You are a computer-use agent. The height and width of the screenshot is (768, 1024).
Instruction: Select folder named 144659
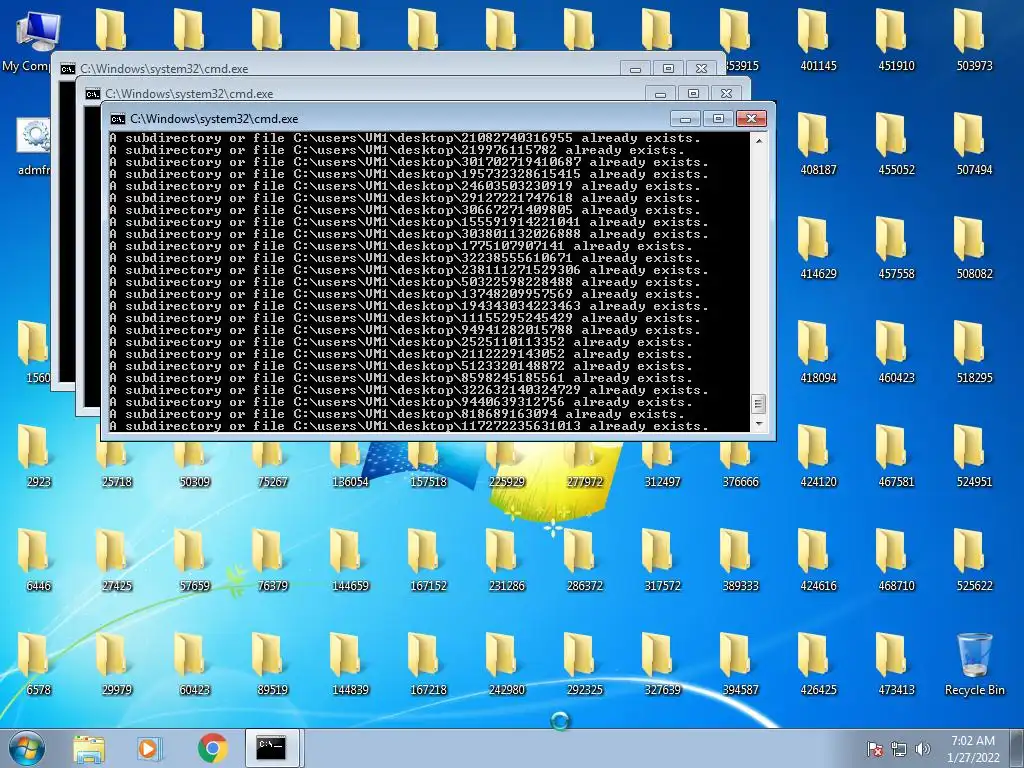pyautogui.click(x=350, y=559)
